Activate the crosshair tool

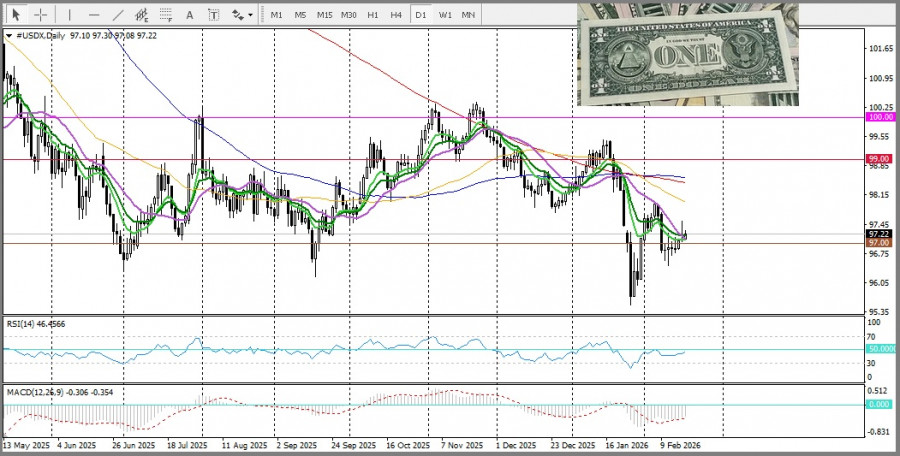[x=41, y=15]
